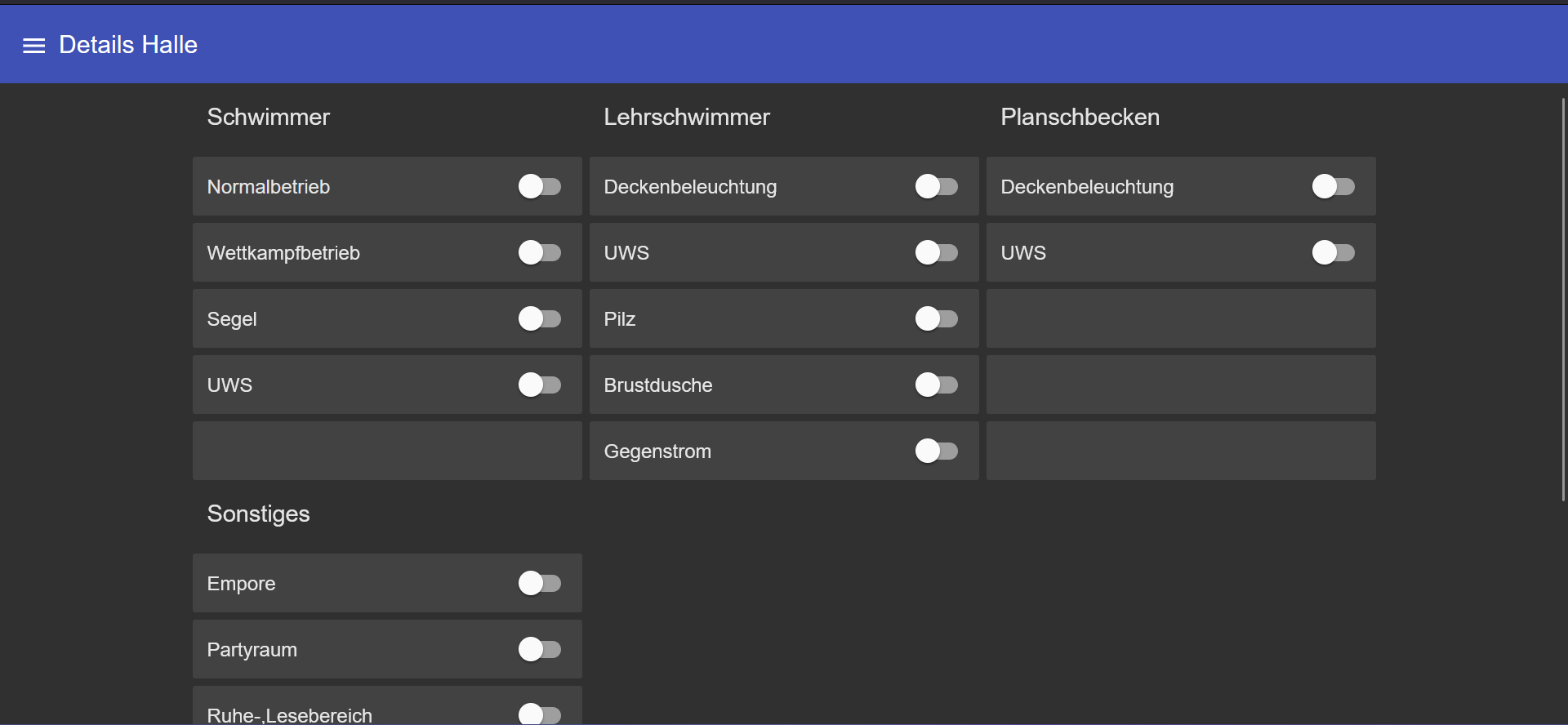Click the Segel label

(232, 319)
